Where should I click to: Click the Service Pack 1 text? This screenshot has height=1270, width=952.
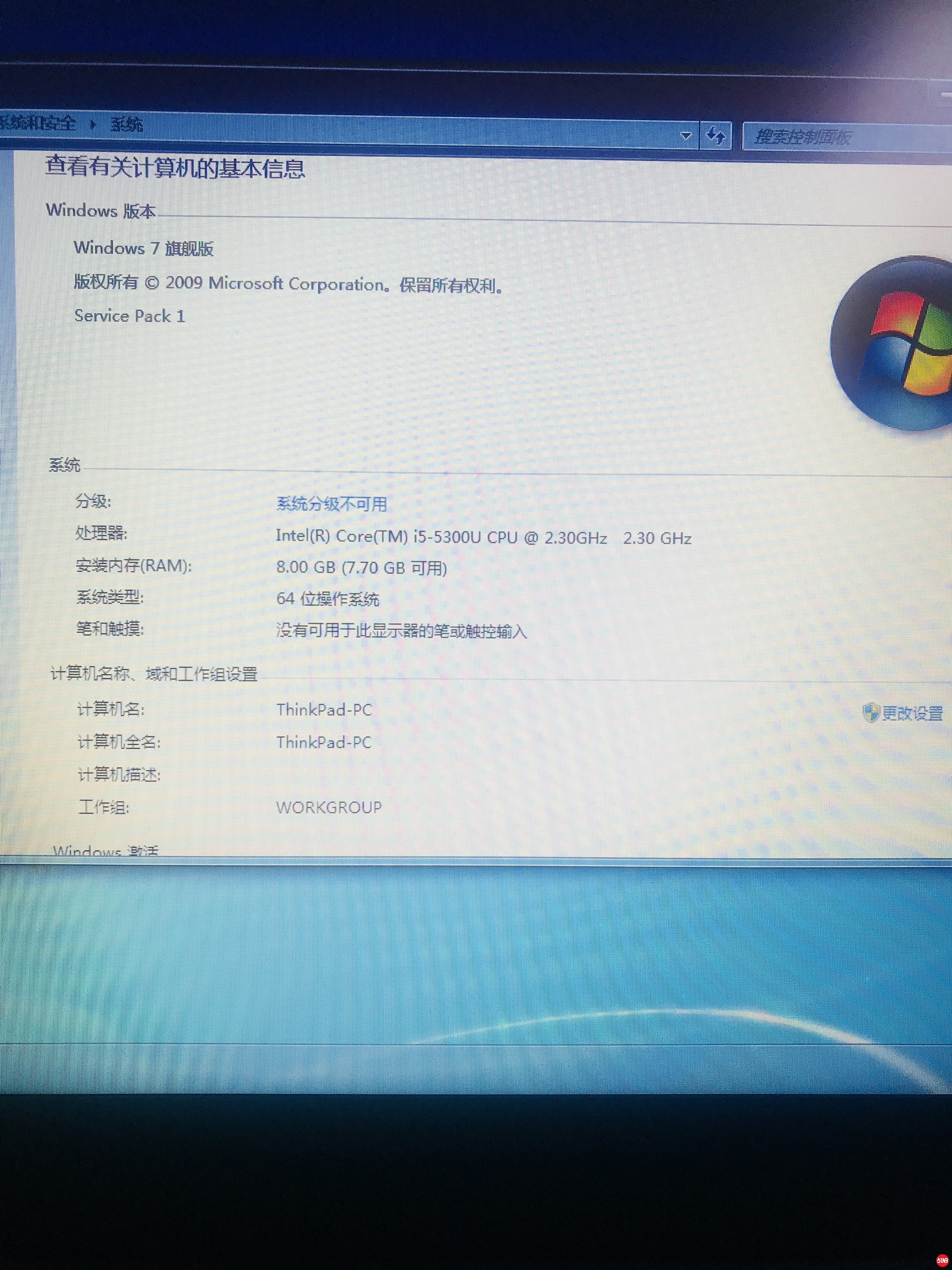click(130, 316)
